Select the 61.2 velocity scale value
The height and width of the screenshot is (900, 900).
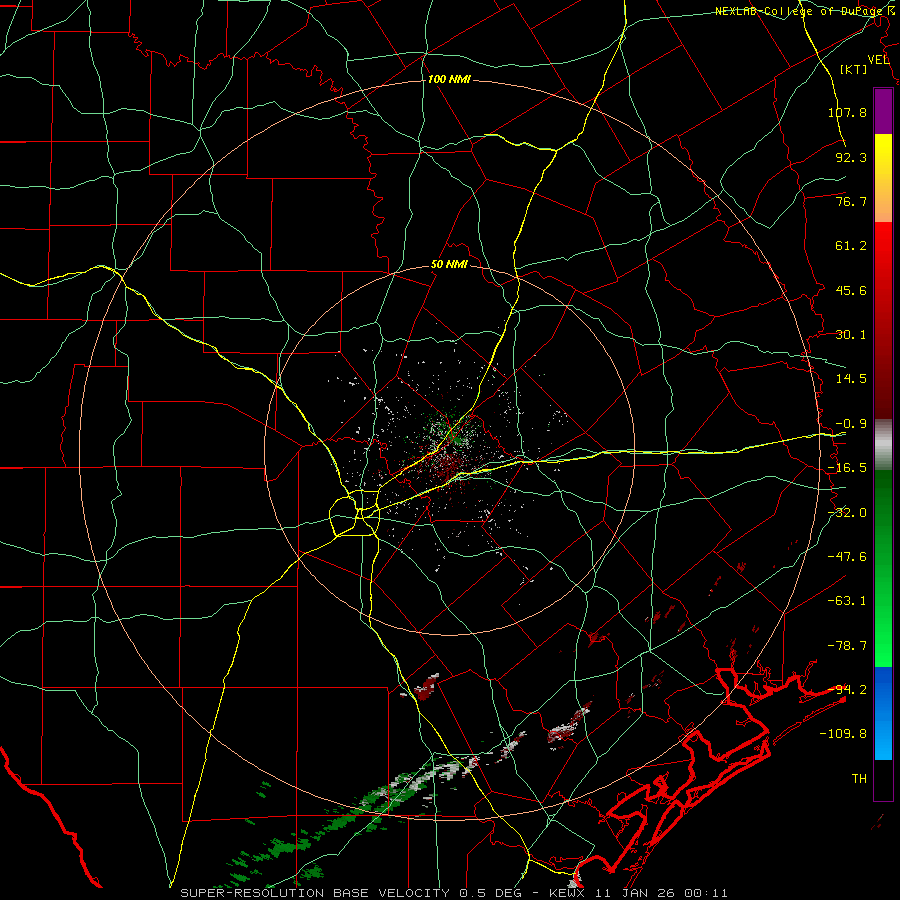pos(851,246)
